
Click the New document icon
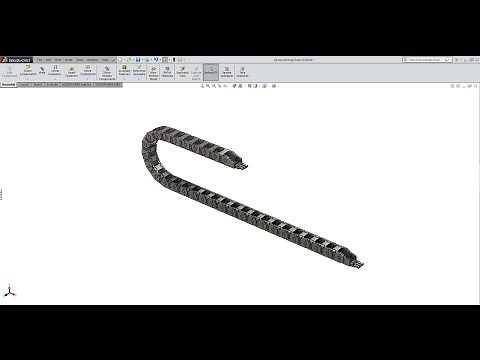click(x=120, y=60)
